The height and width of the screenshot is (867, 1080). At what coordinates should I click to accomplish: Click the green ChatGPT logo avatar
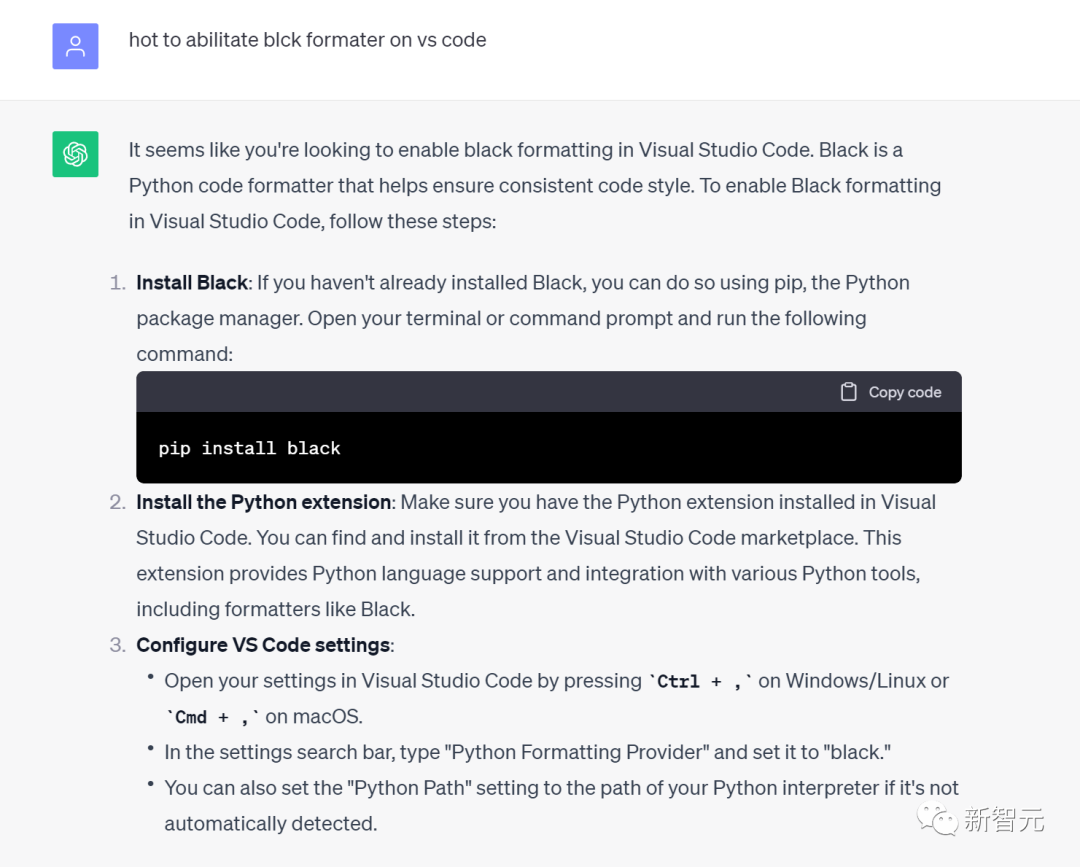(x=75, y=154)
